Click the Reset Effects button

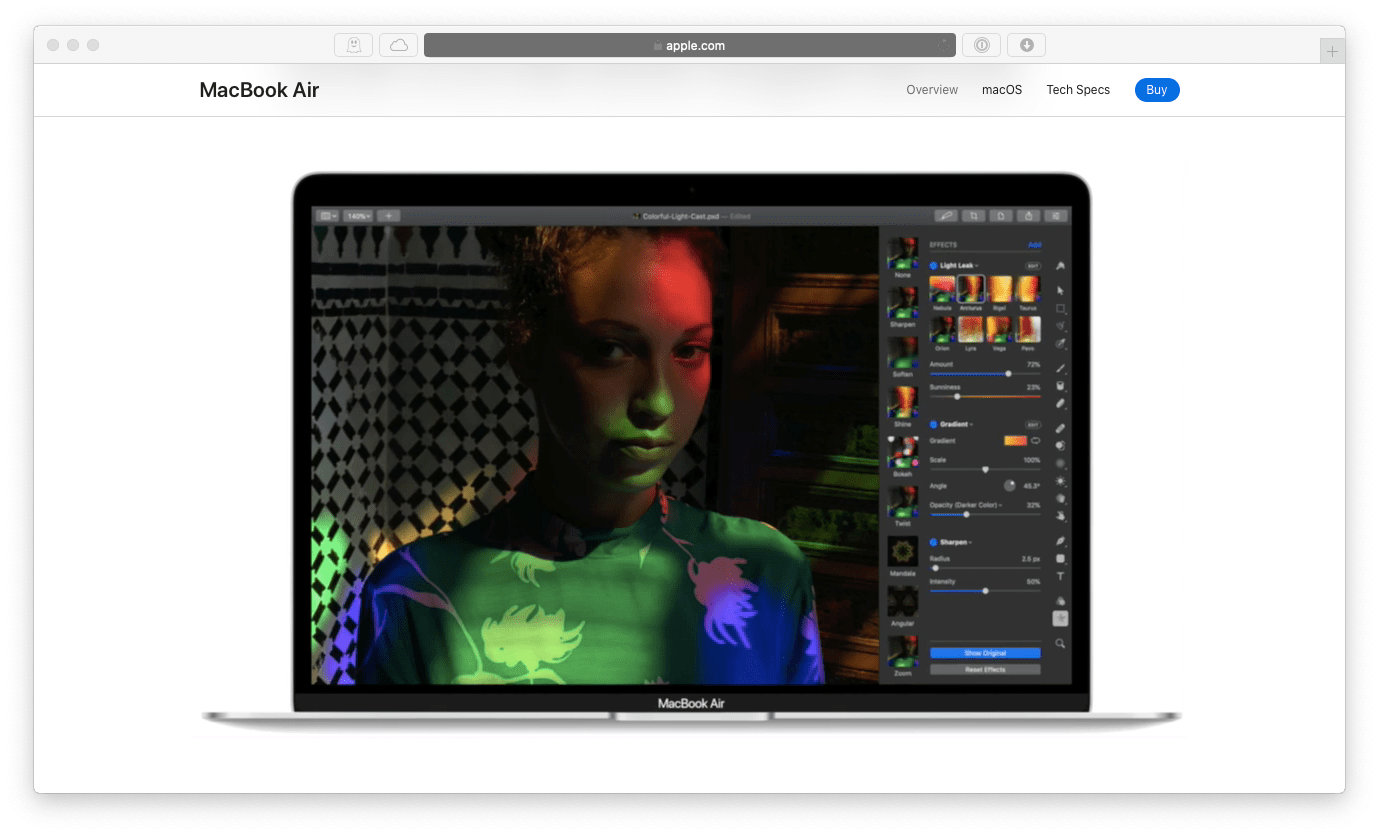coord(985,670)
